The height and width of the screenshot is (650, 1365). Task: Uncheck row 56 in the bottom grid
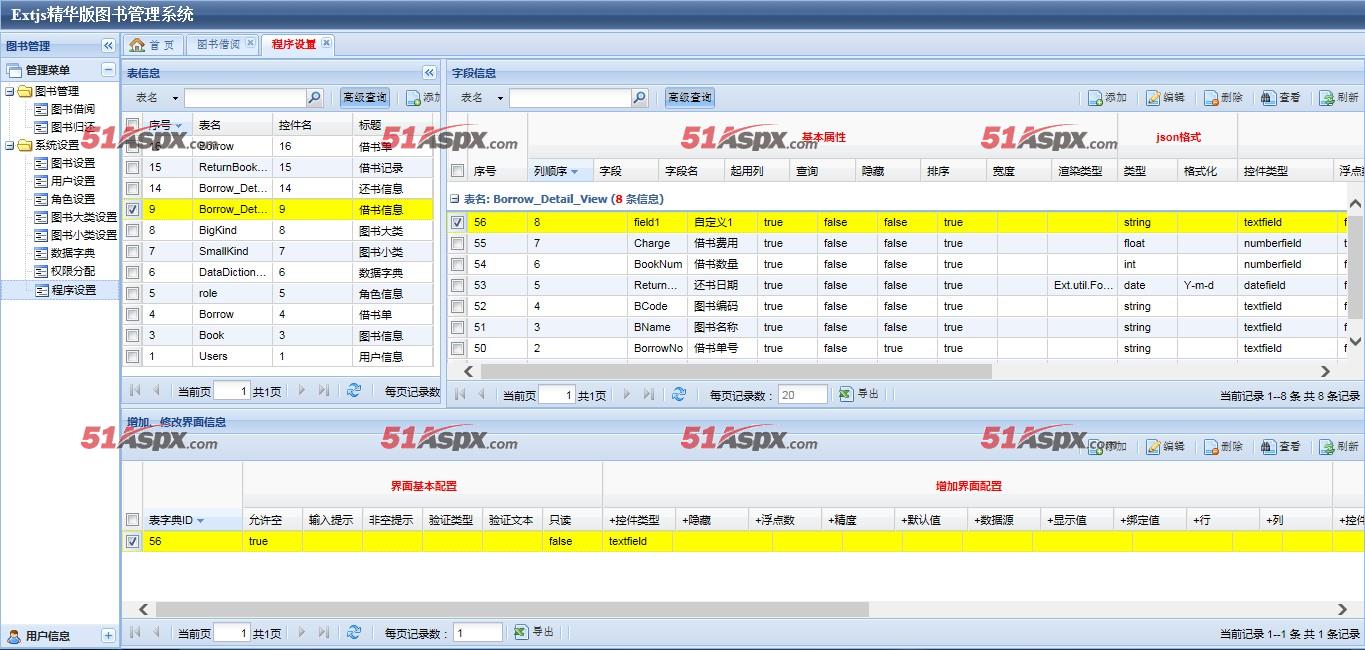[x=132, y=542]
